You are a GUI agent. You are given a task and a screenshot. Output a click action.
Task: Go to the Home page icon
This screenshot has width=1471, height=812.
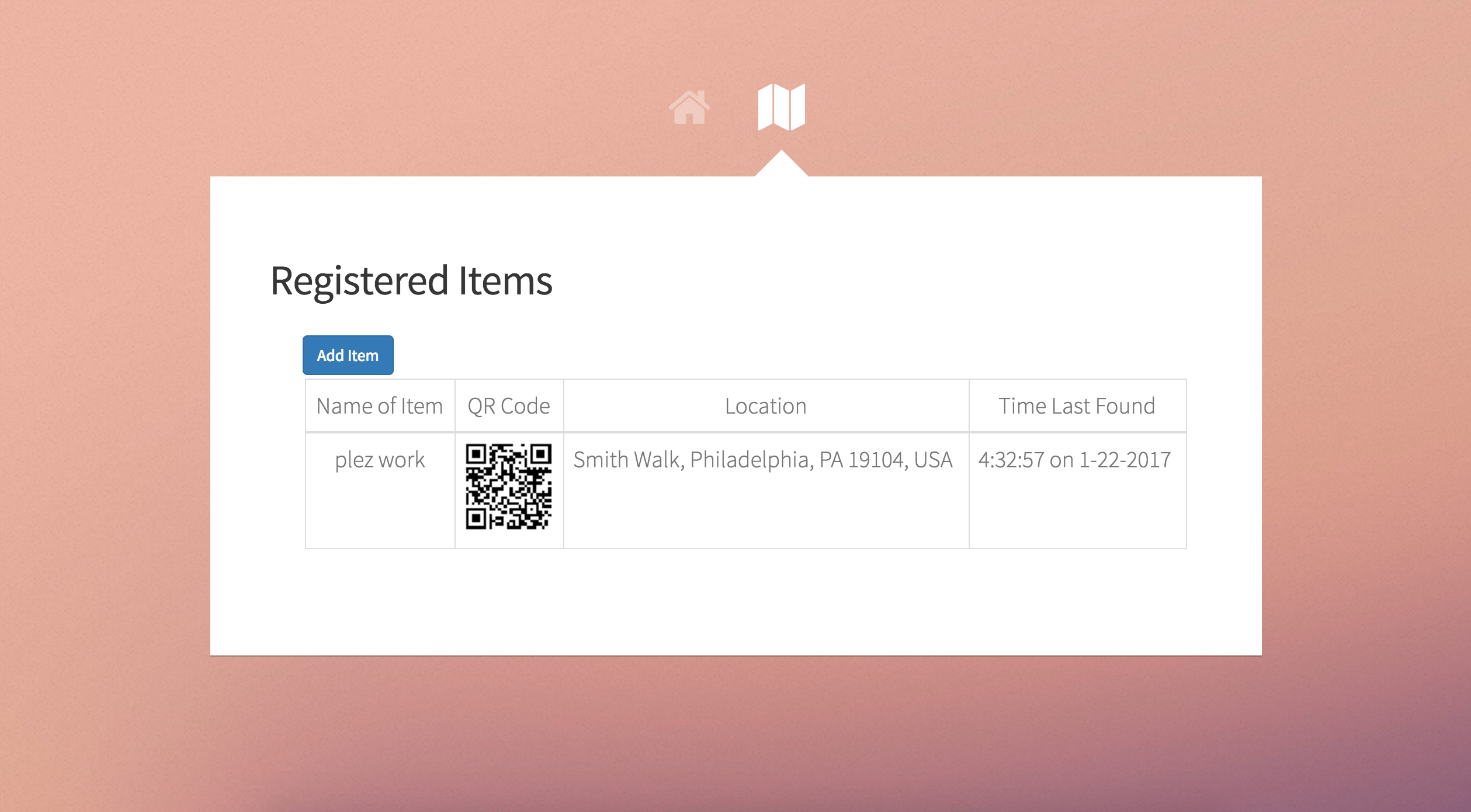pyautogui.click(x=689, y=107)
